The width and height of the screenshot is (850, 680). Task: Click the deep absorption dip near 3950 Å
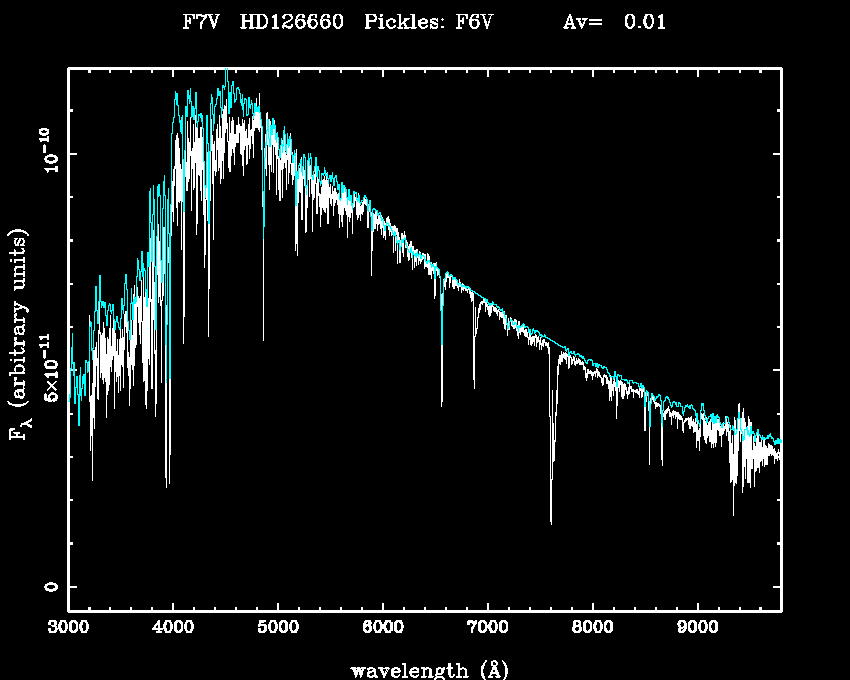click(167, 483)
